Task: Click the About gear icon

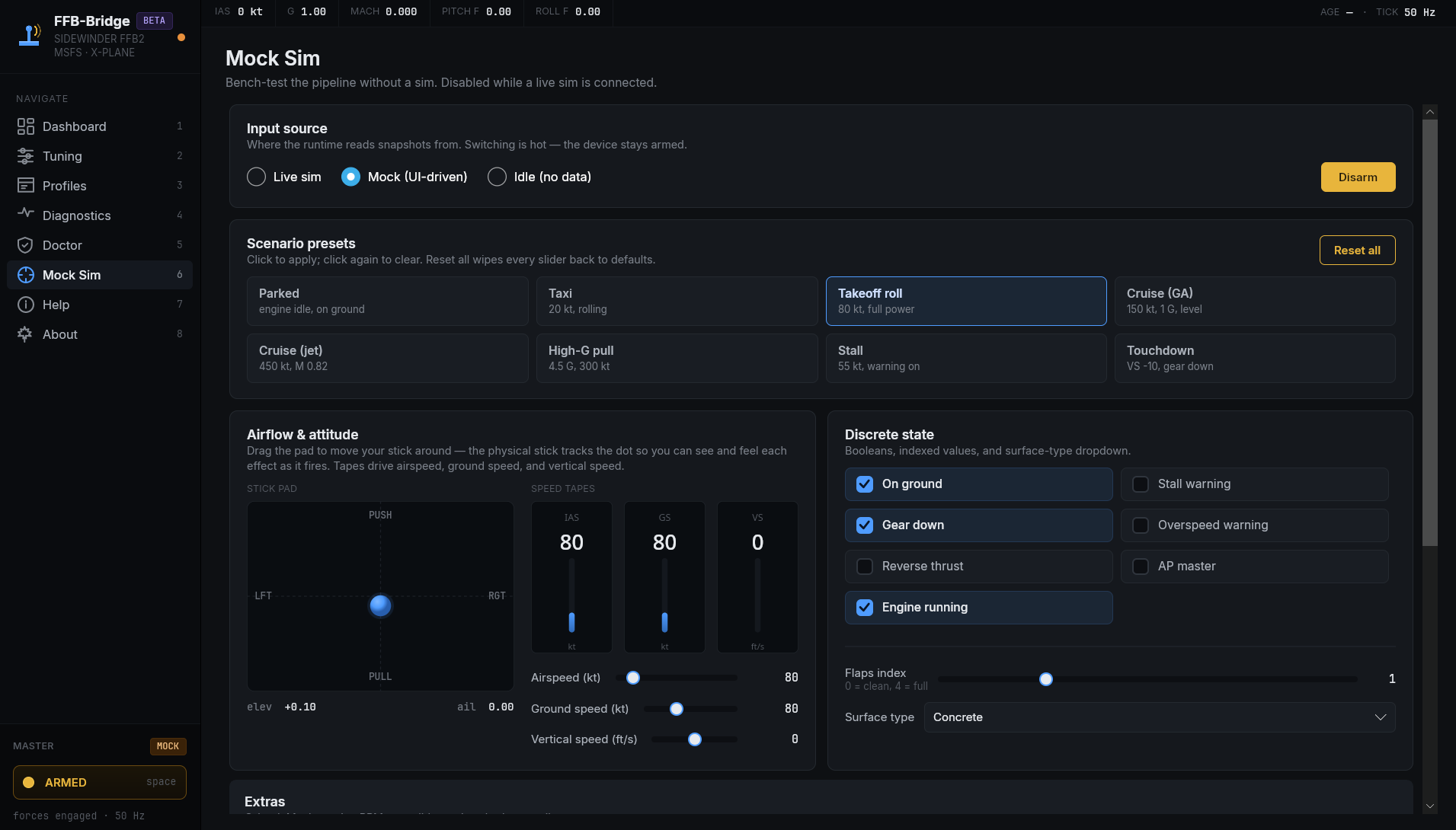Action: click(x=25, y=334)
